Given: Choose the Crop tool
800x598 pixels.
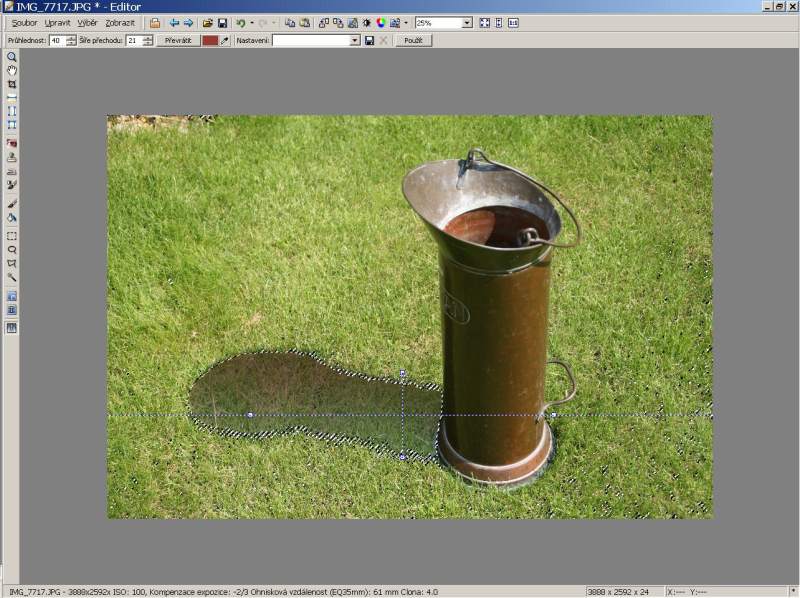Looking at the screenshot, I should pos(12,85).
